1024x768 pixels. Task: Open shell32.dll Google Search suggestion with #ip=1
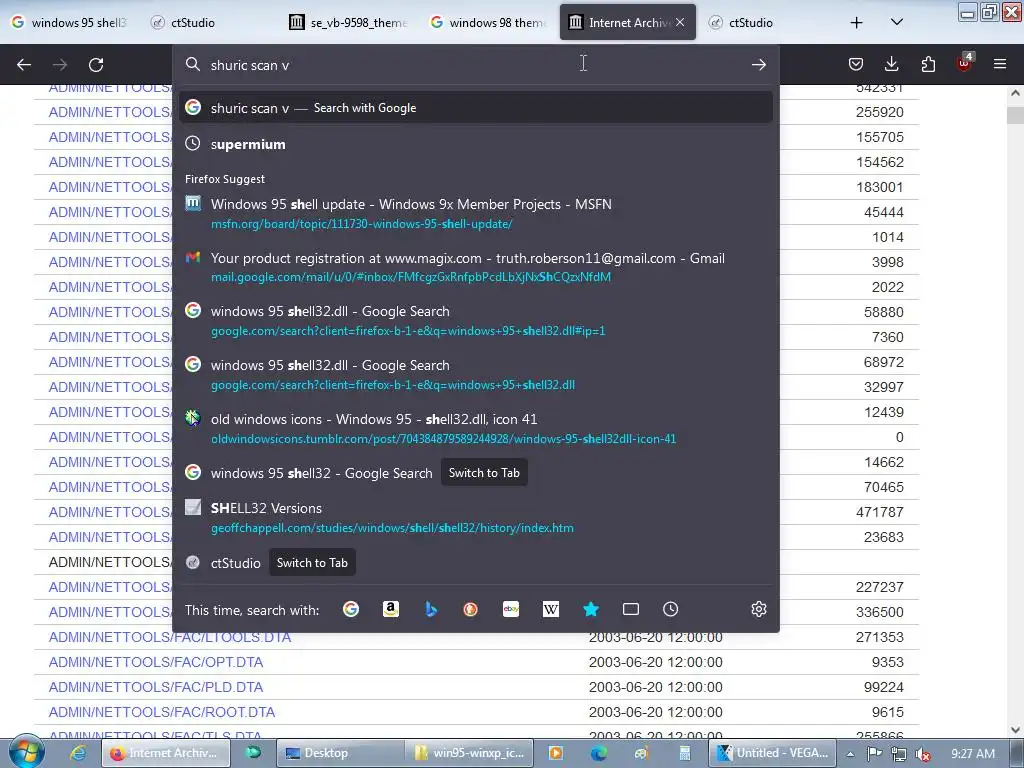pos(475,321)
